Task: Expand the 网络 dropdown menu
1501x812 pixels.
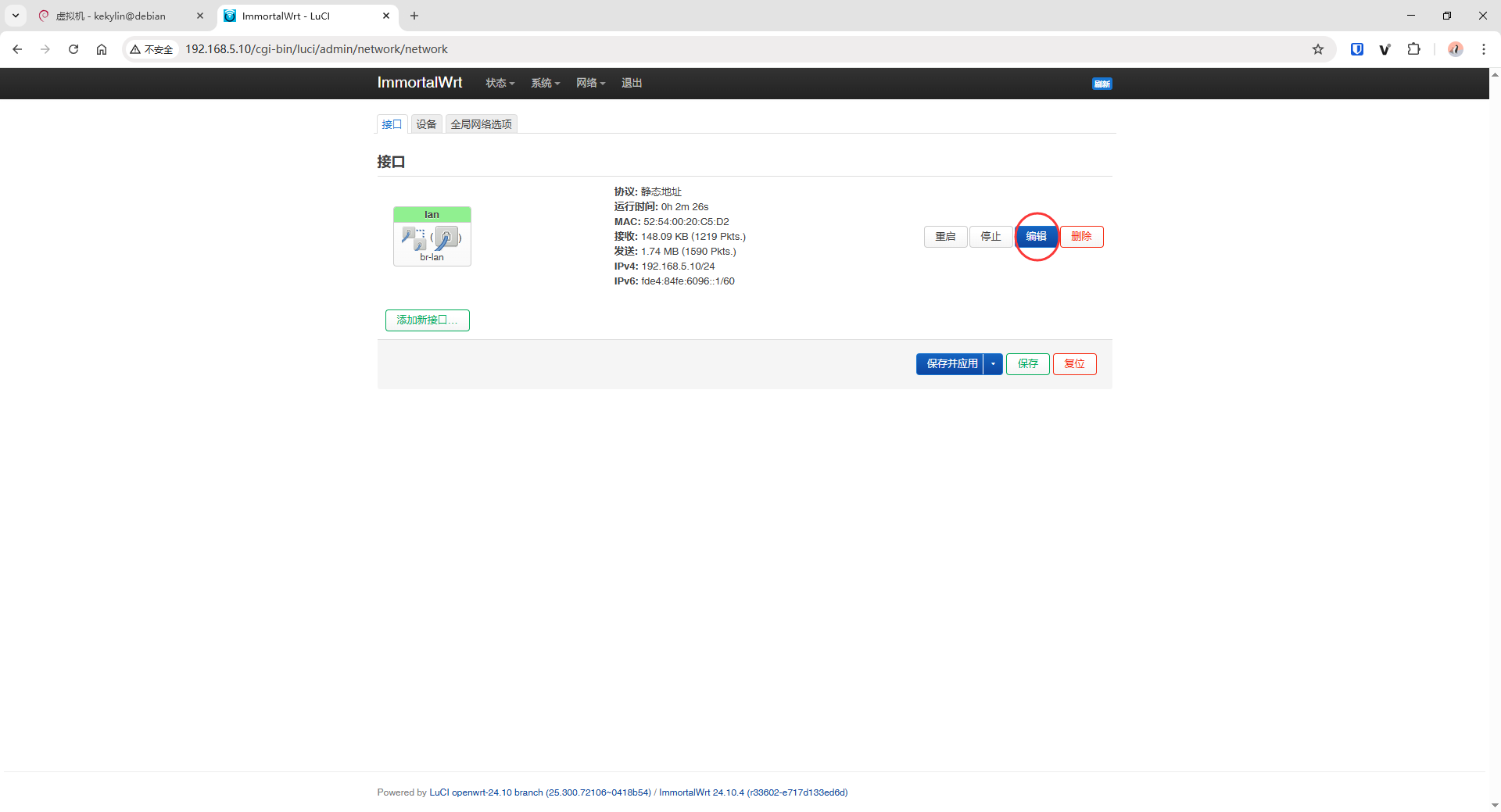Action: point(590,83)
